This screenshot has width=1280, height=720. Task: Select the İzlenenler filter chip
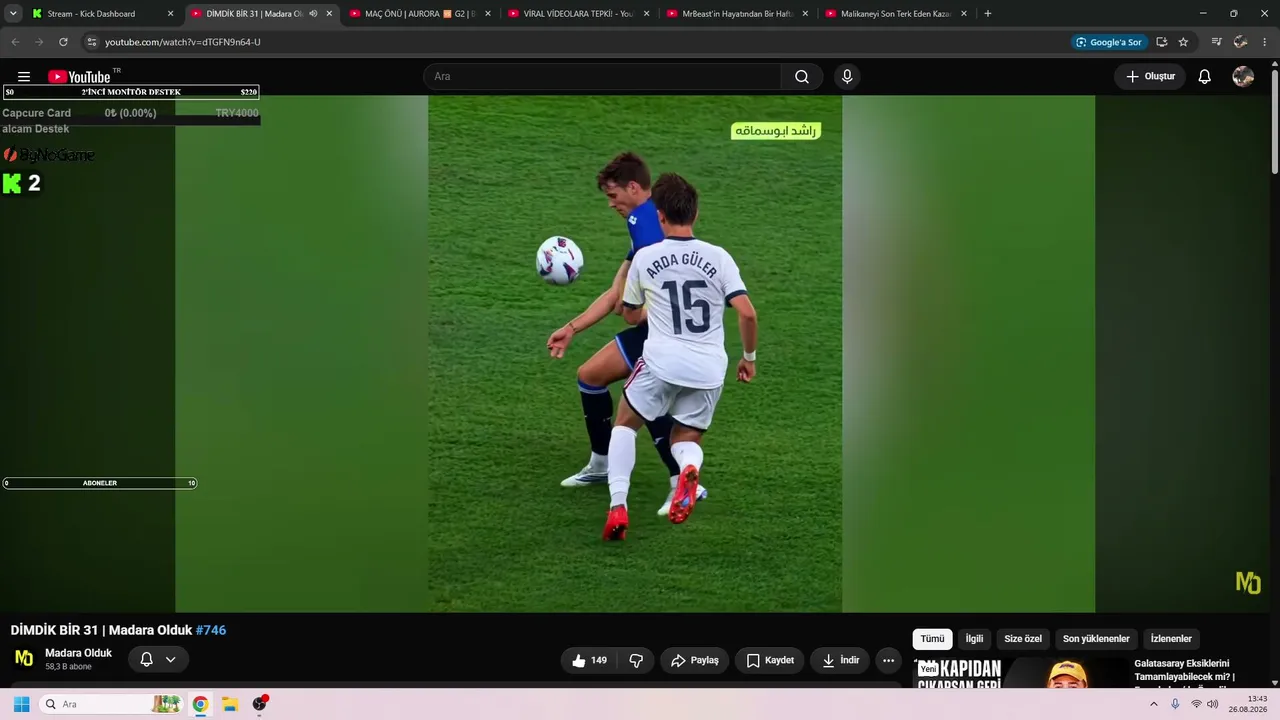pos(1171,639)
